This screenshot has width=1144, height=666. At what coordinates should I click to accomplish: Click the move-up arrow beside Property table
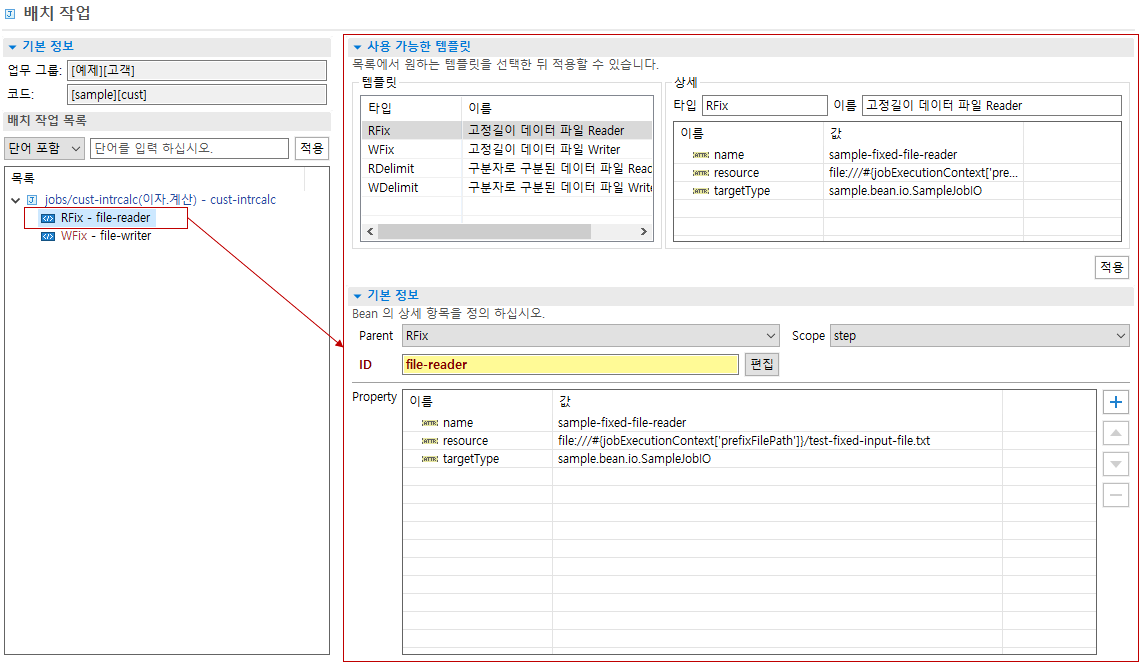[1116, 434]
